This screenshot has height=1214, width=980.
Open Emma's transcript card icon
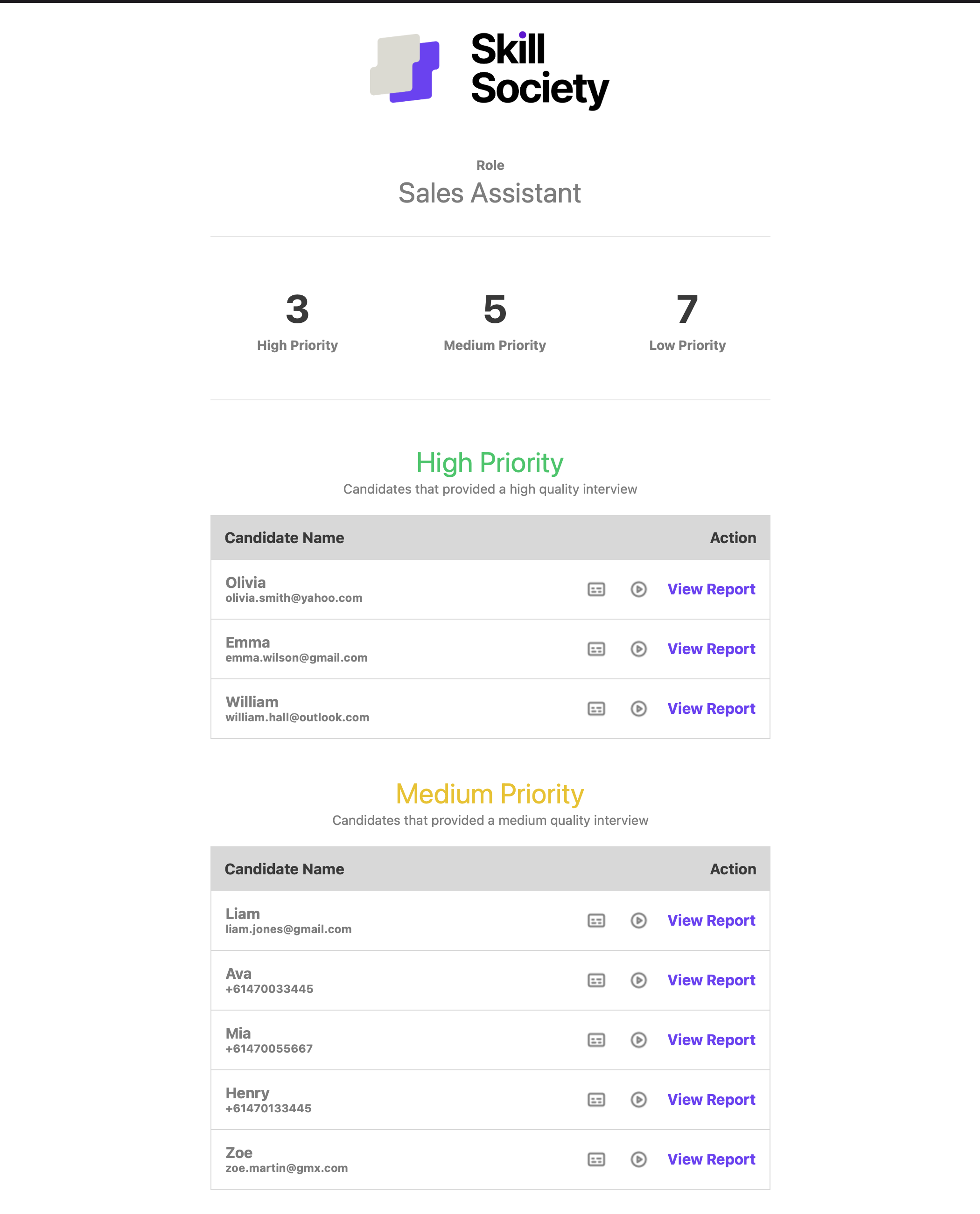(x=596, y=649)
